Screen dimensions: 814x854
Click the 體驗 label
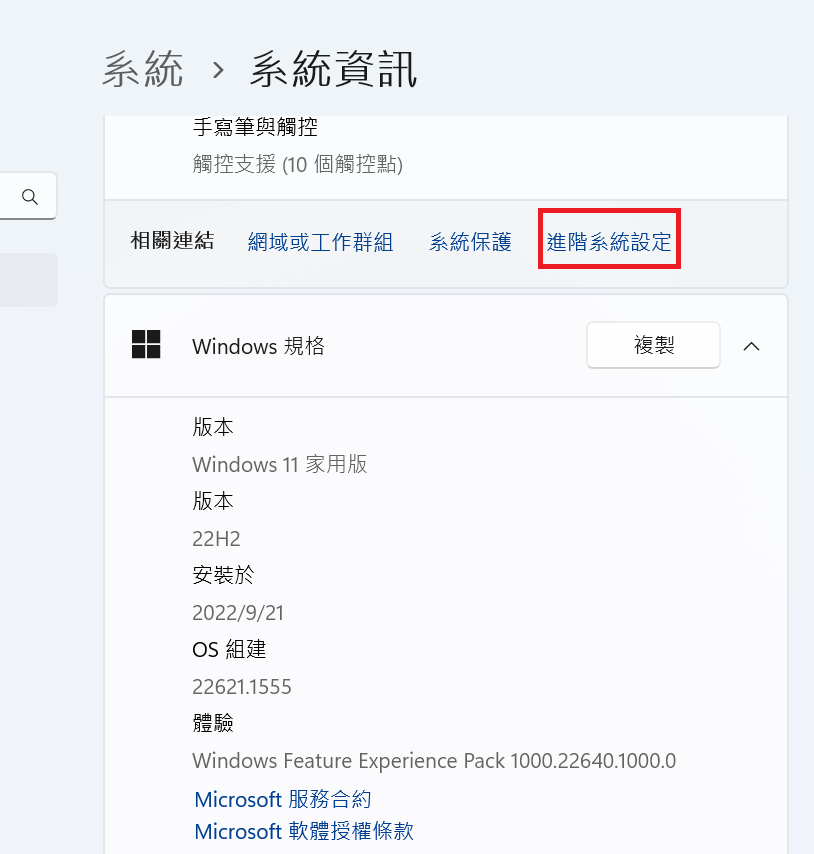click(213, 723)
